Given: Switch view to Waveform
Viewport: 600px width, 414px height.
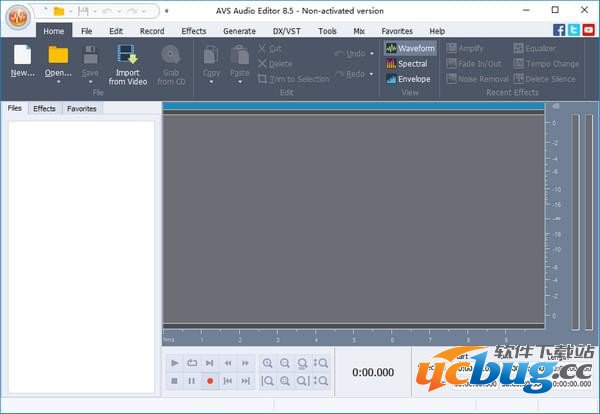Looking at the screenshot, I should pyautogui.click(x=410, y=48).
